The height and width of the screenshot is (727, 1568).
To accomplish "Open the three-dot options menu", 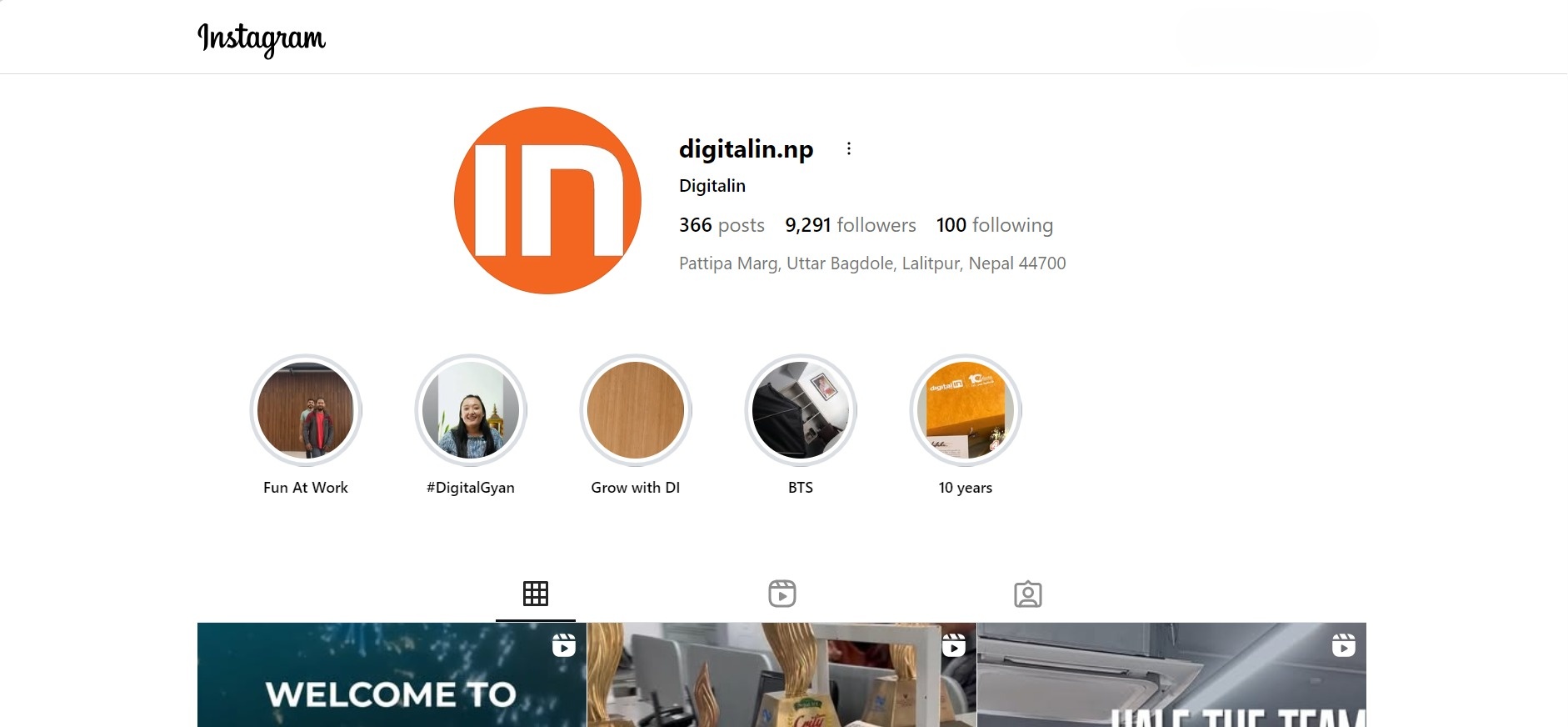I will (848, 148).
